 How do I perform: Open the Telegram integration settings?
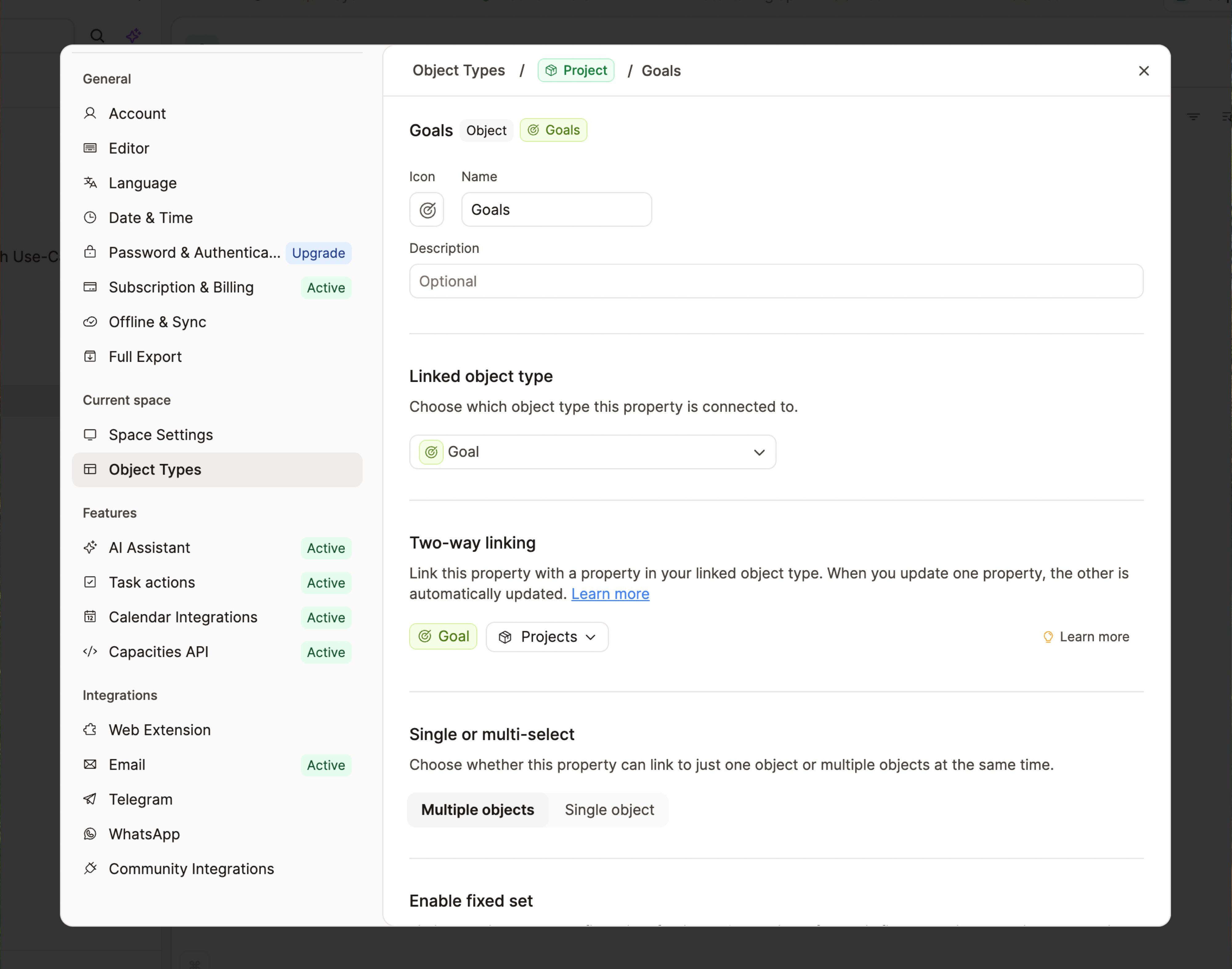pyautogui.click(x=141, y=799)
